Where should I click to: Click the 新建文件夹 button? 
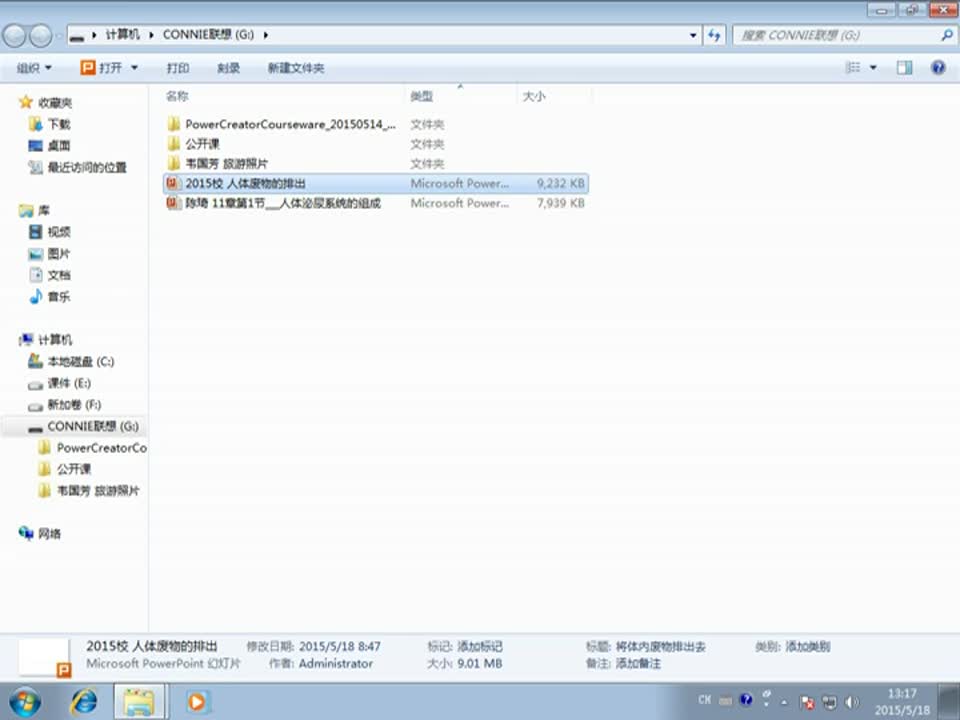pyautogui.click(x=296, y=68)
